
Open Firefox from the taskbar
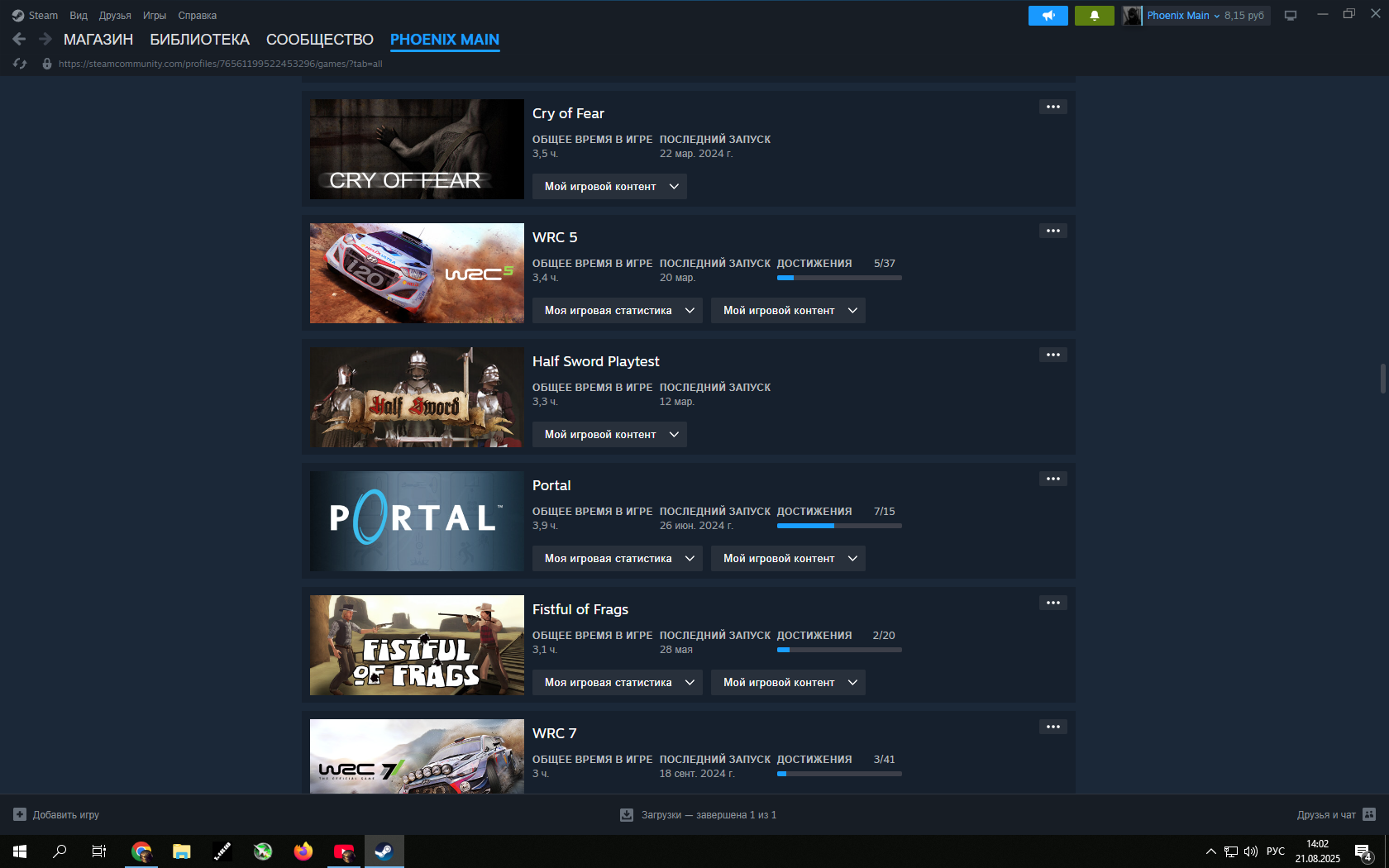point(303,851)
